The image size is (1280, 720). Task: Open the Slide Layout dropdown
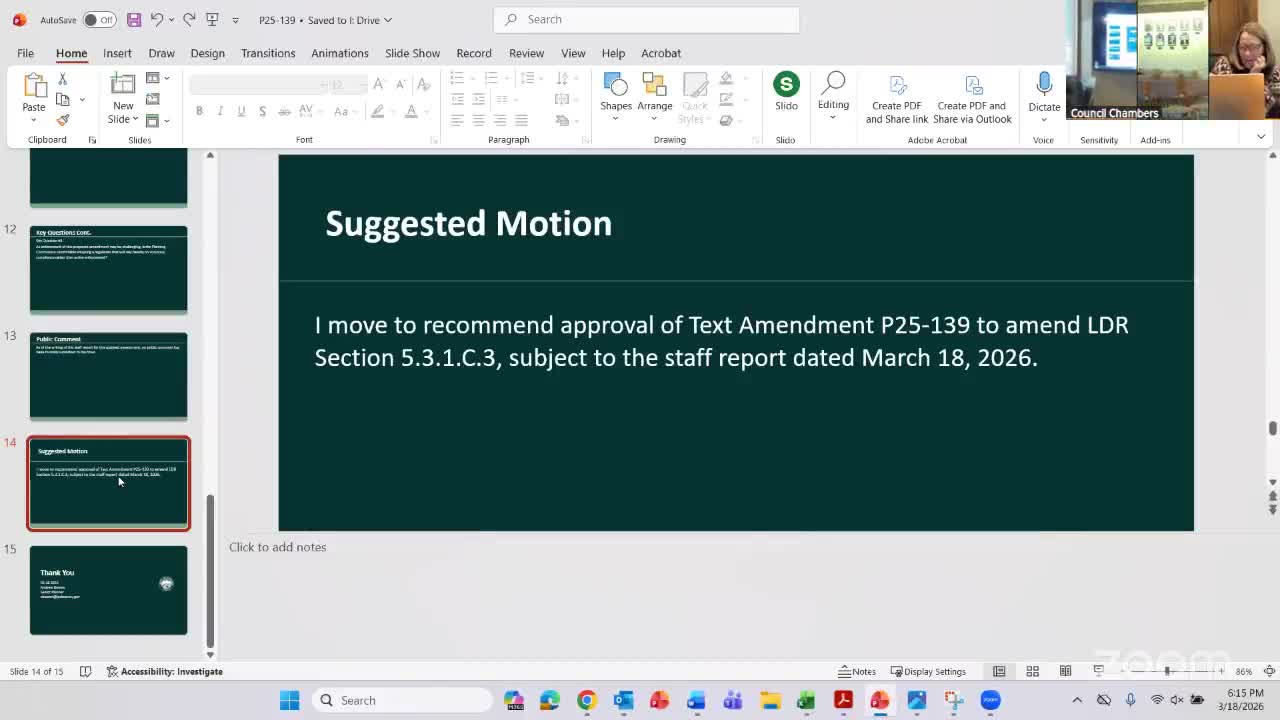point(156,78)
